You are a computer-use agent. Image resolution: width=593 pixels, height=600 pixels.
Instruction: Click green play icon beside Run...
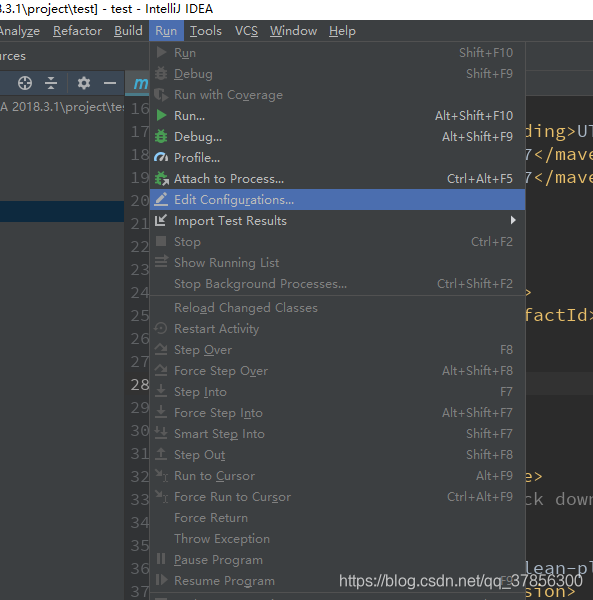161,115
